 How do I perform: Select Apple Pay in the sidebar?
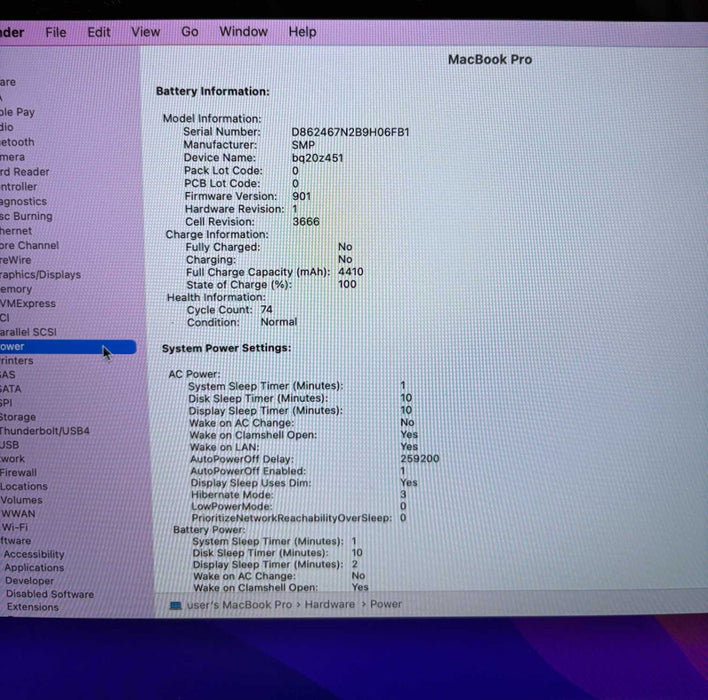click(x=17, y=112)
